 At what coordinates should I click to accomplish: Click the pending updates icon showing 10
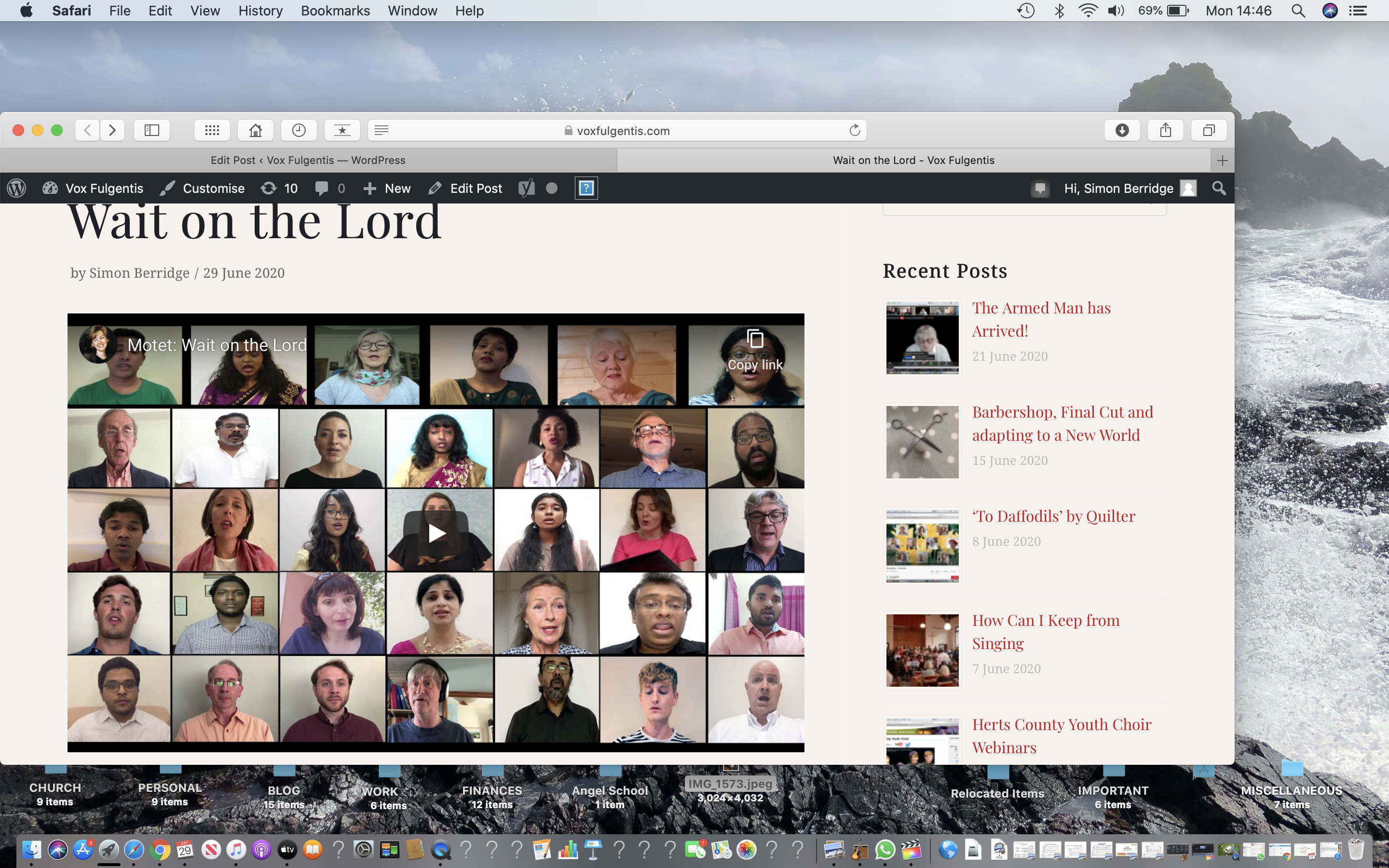[280, 188]
